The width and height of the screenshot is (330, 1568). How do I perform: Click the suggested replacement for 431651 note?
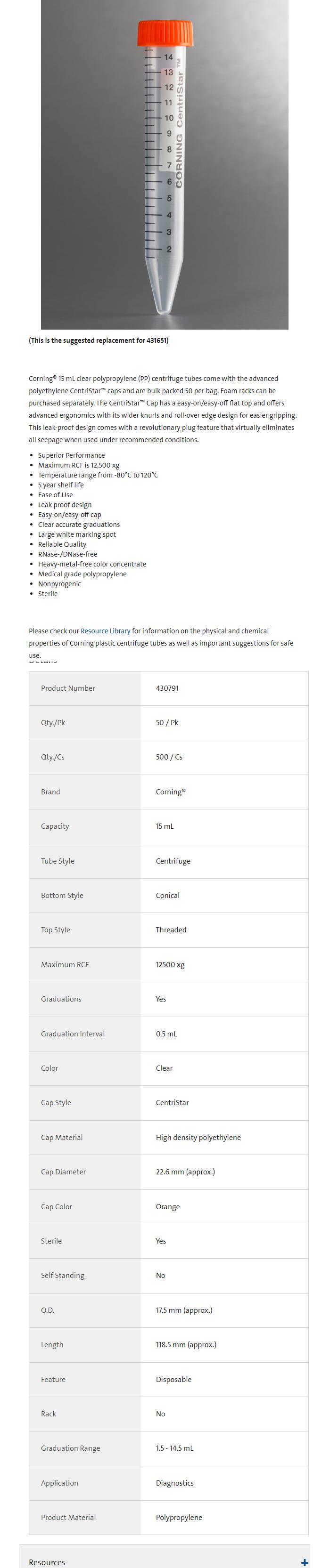point(99,340)
